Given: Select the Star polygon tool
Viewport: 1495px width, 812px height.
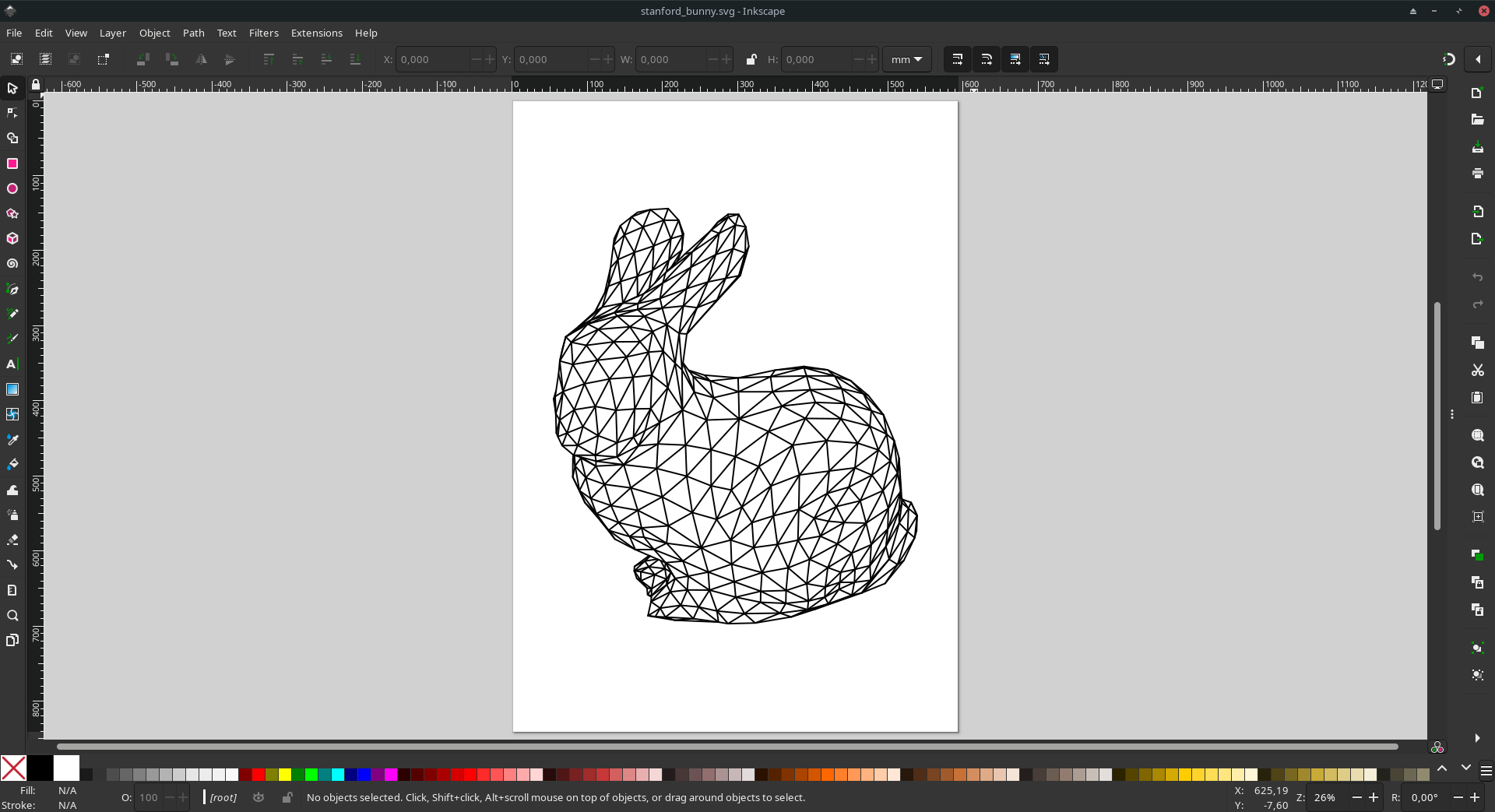Looking at the screenshot, I should [12, 213].
